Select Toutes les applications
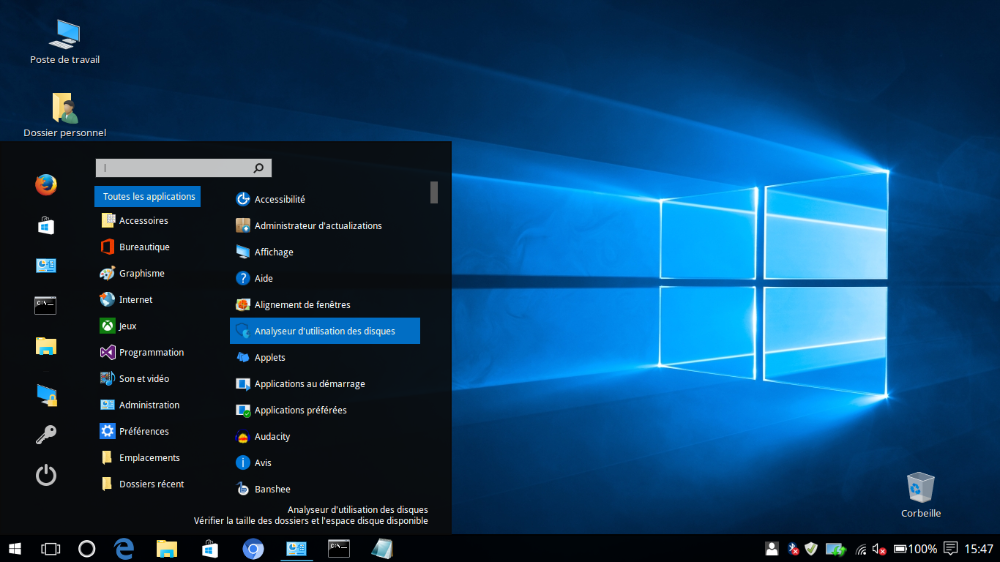This screenshot has height=562, width=1000. pos(148,197)
